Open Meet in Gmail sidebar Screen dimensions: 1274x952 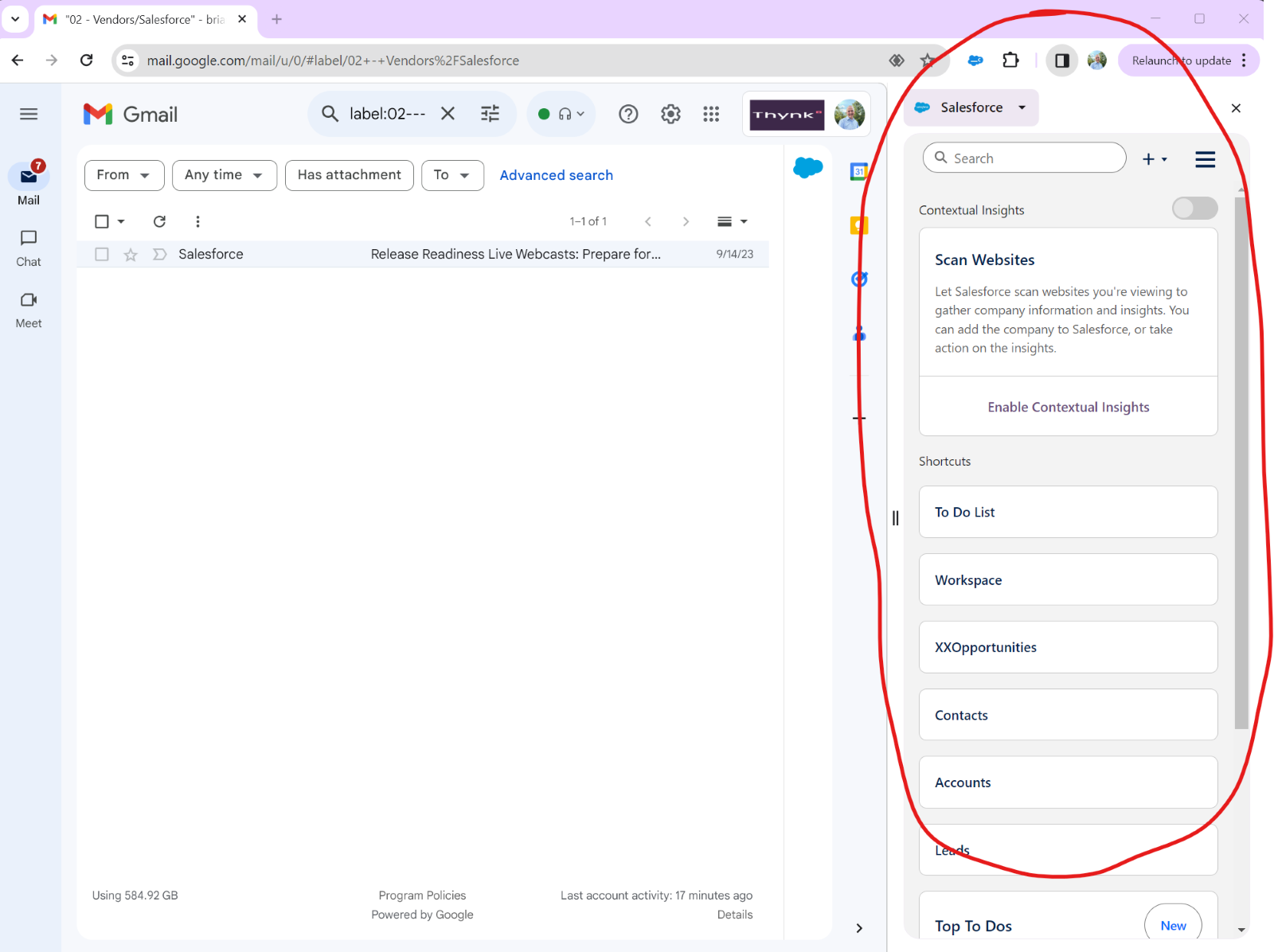click(29, 310)
